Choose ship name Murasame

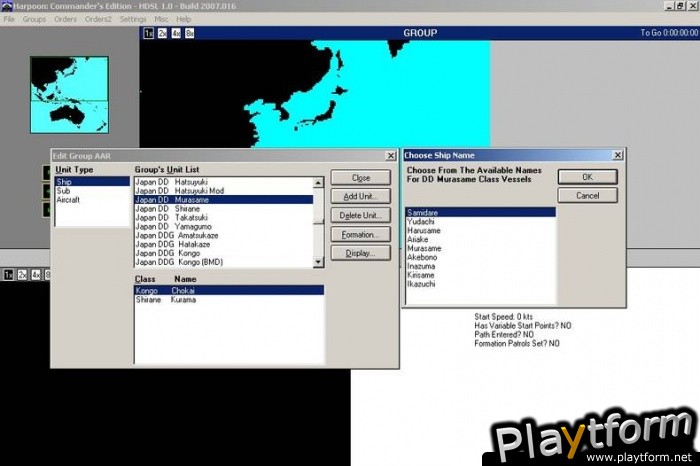tap(481, 248)
